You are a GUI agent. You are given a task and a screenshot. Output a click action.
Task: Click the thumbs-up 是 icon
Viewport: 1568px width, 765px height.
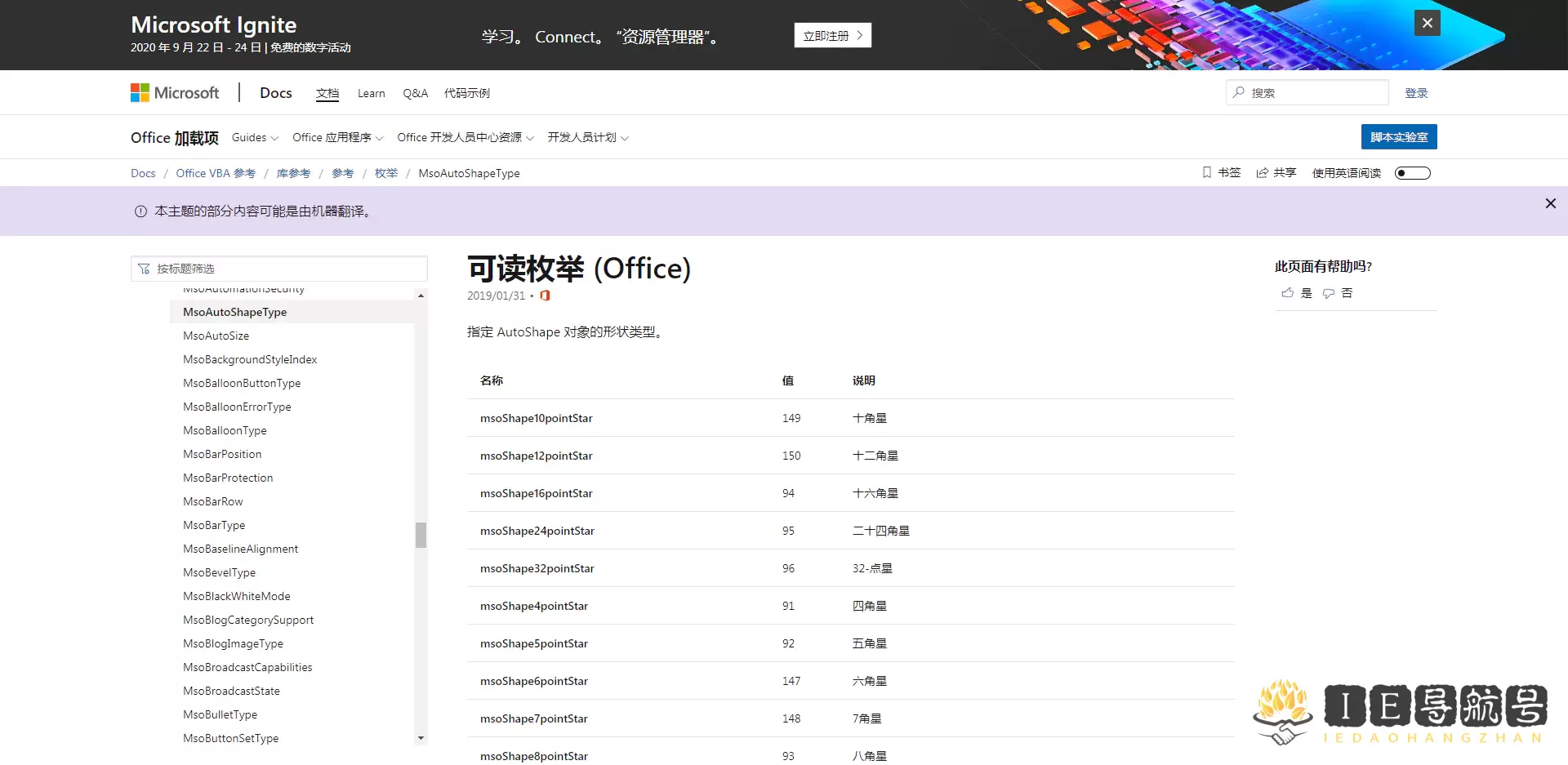click(1288, 293)
